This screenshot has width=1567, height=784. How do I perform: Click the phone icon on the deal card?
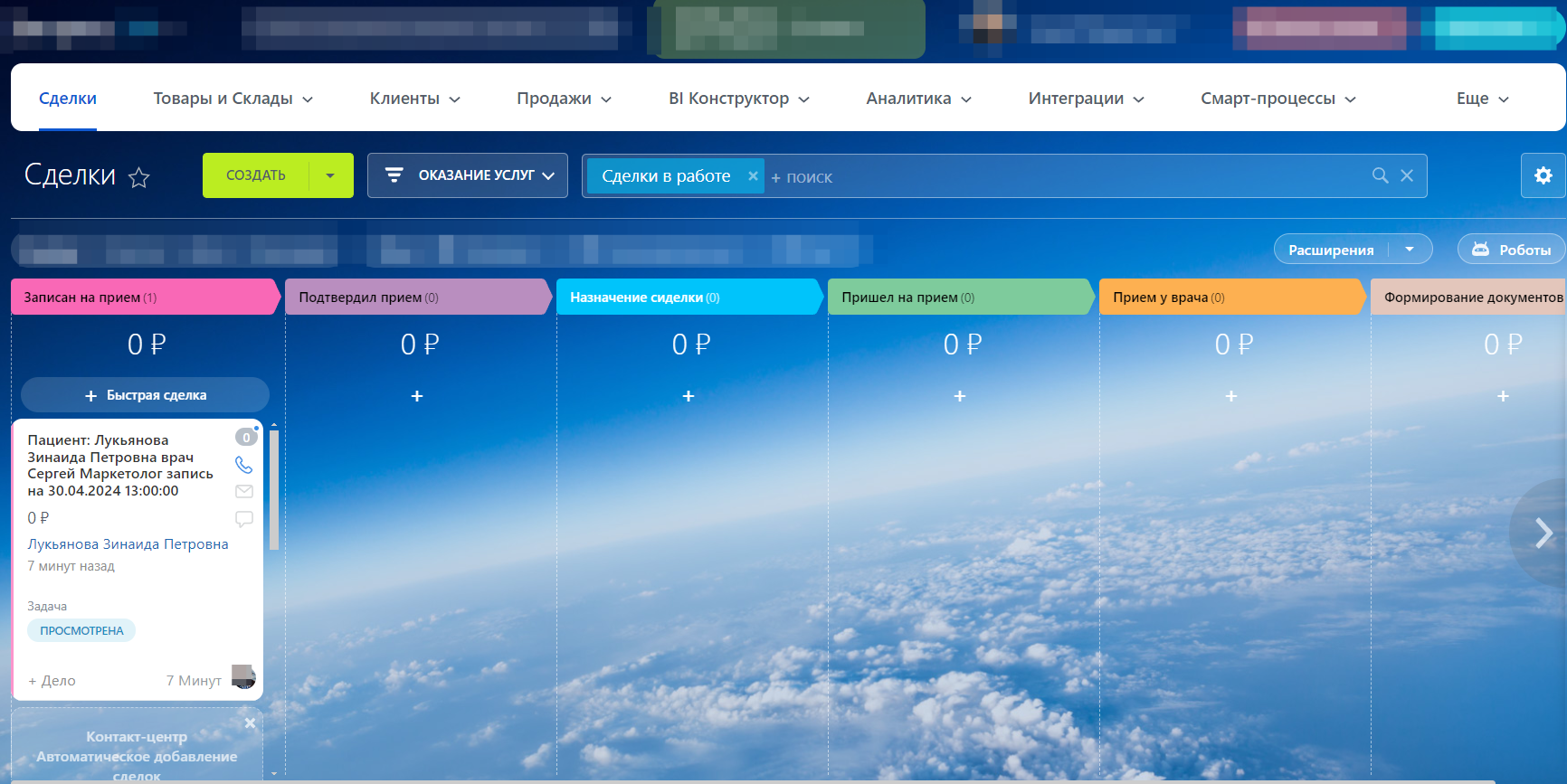click(244, 465)
